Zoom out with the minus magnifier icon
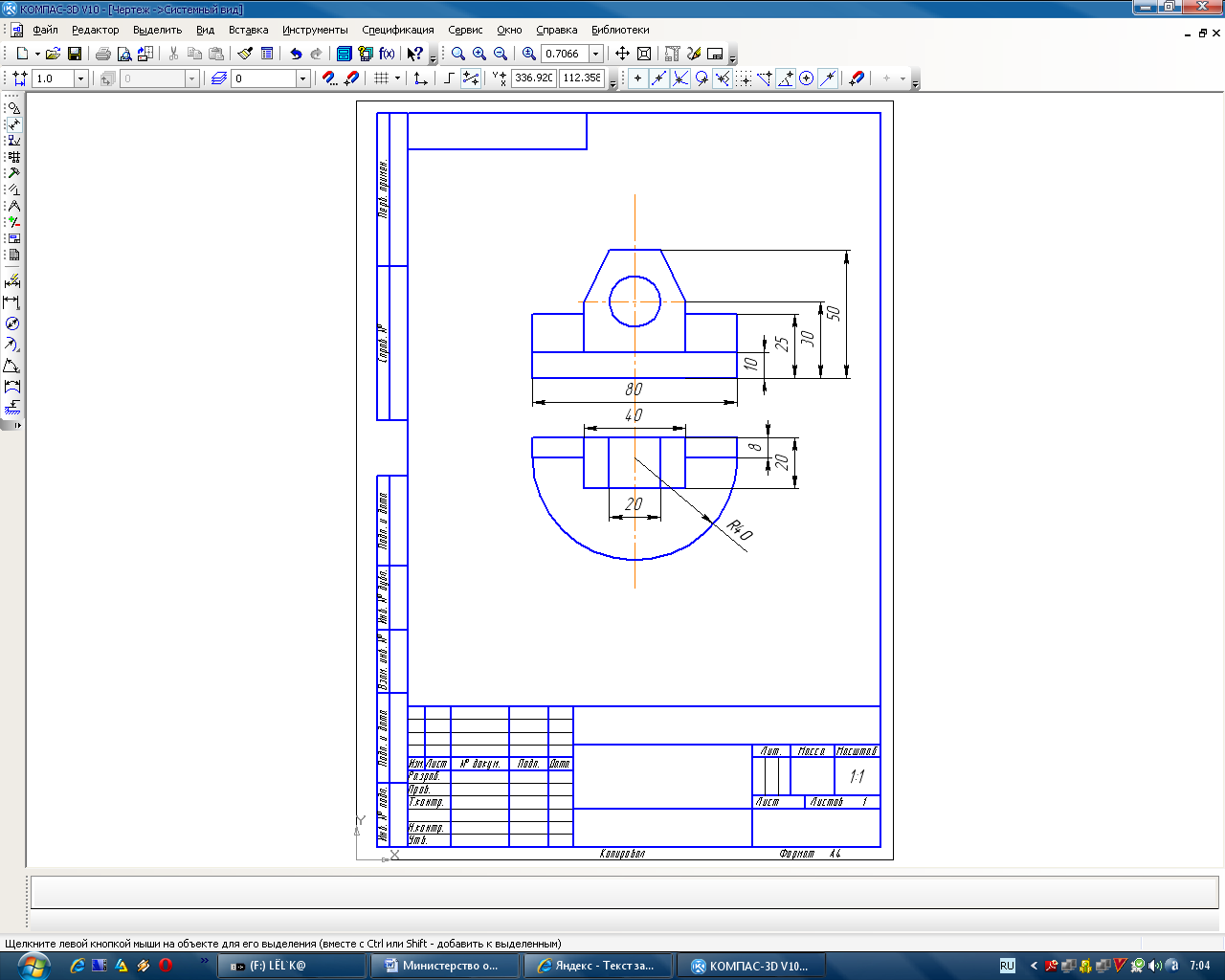 click(501, 54)
